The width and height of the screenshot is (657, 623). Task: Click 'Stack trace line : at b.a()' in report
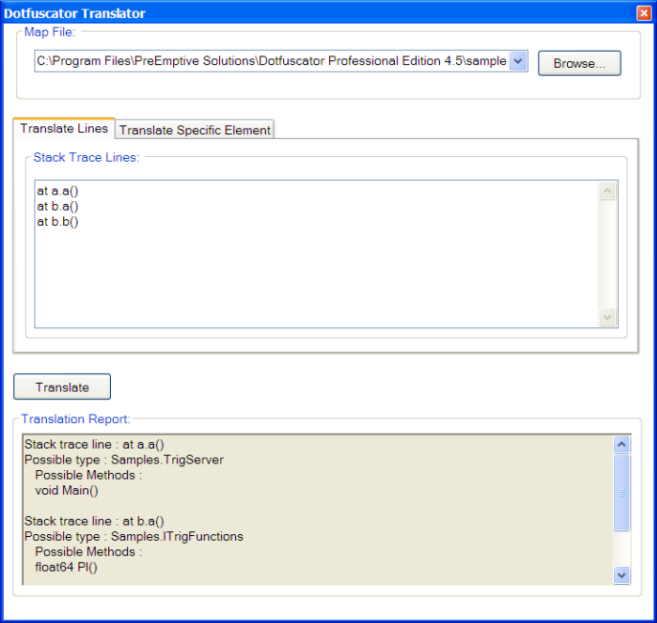coord(94,521)
